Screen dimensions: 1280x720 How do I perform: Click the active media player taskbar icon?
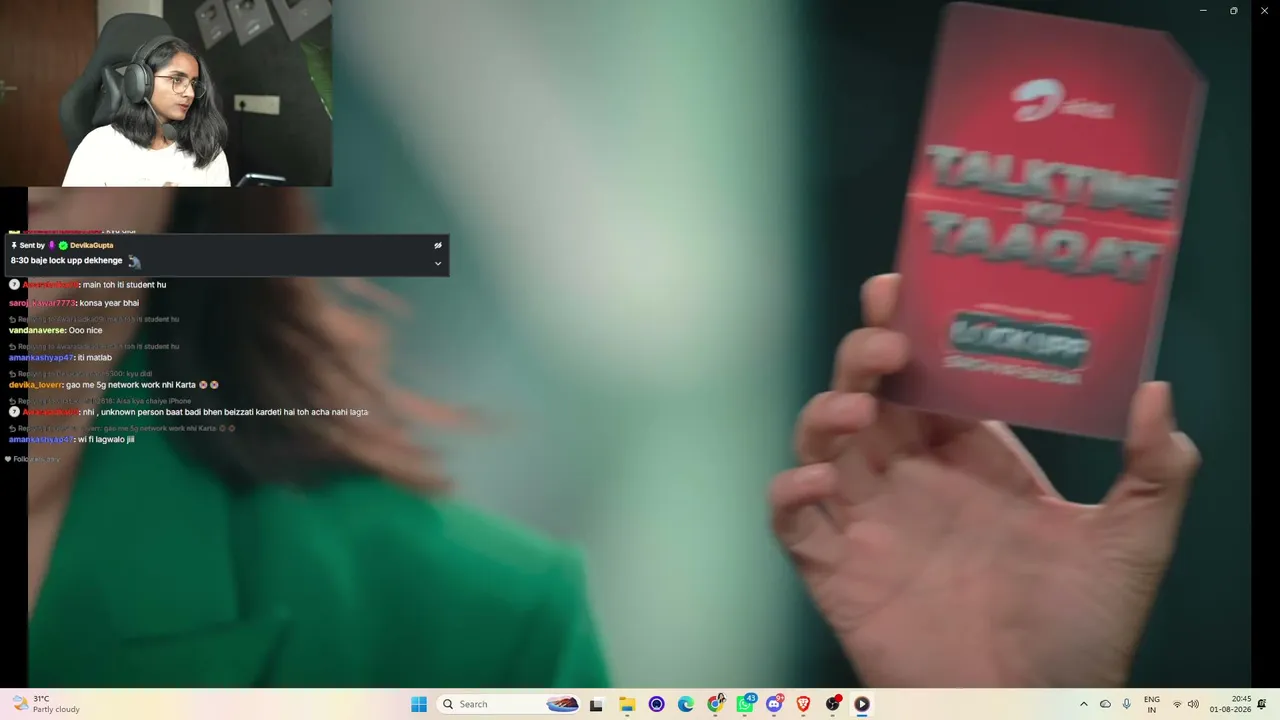pyautogui.click(x=862, y=704)
